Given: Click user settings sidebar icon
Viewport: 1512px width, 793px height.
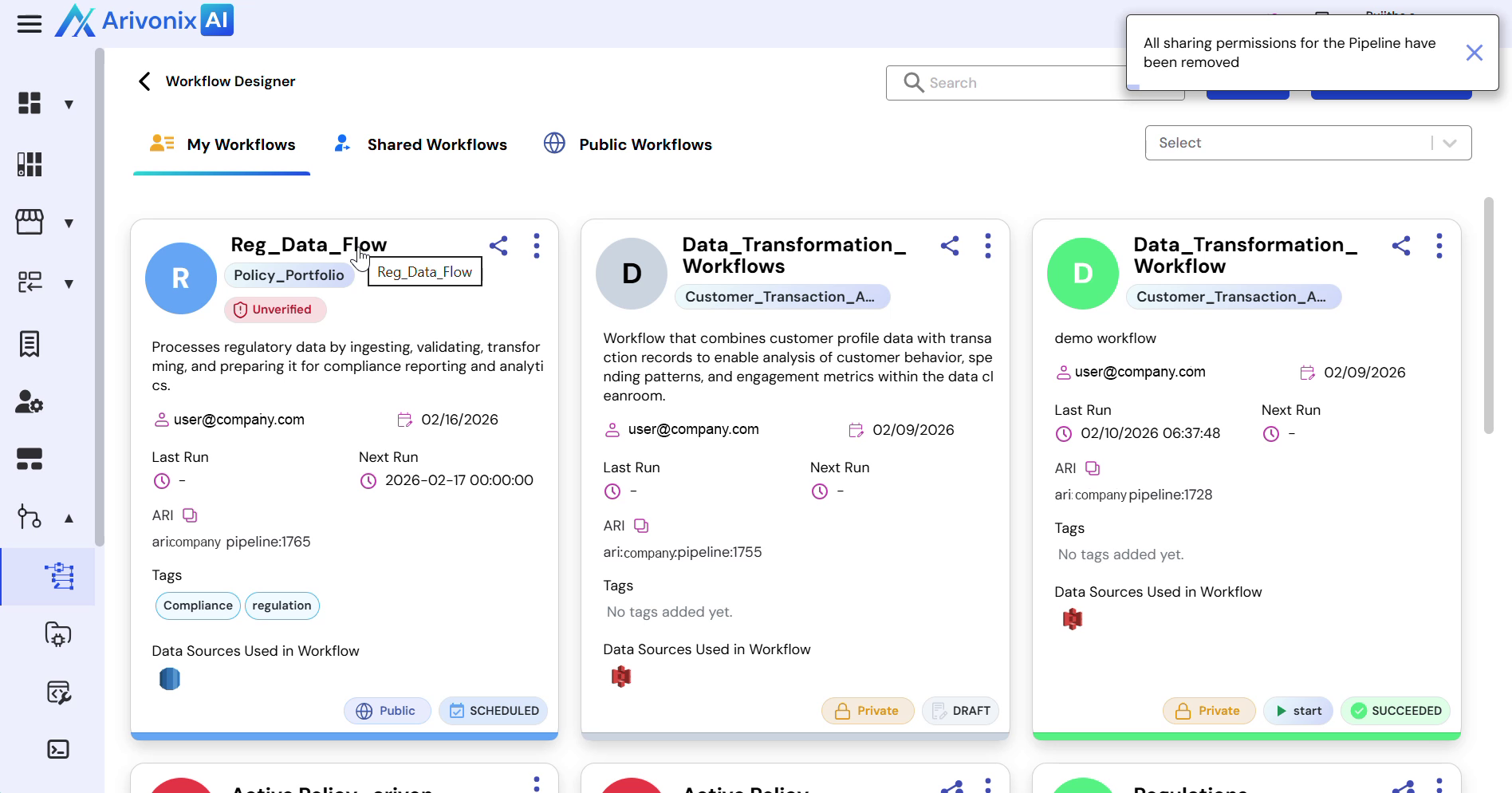Looking at the screenshot, I should 30,401.
